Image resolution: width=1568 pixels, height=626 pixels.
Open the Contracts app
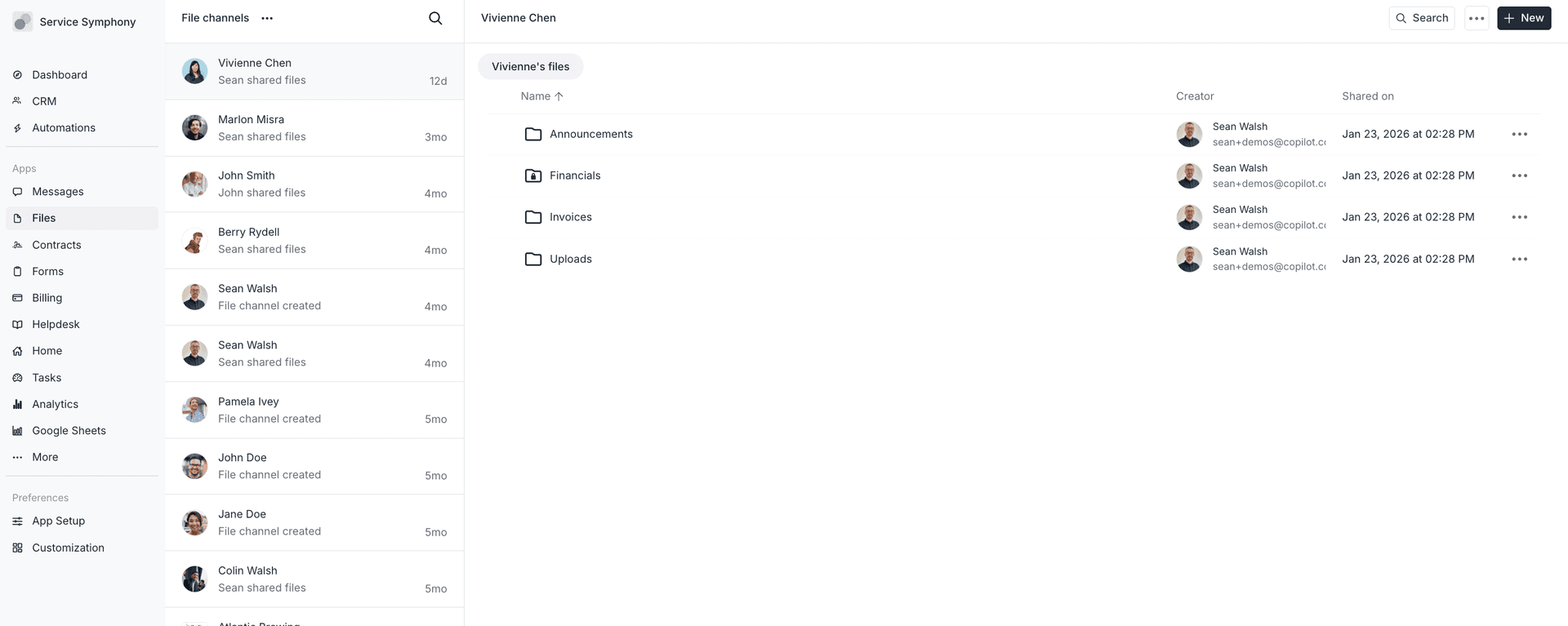(x=56, y=244)
